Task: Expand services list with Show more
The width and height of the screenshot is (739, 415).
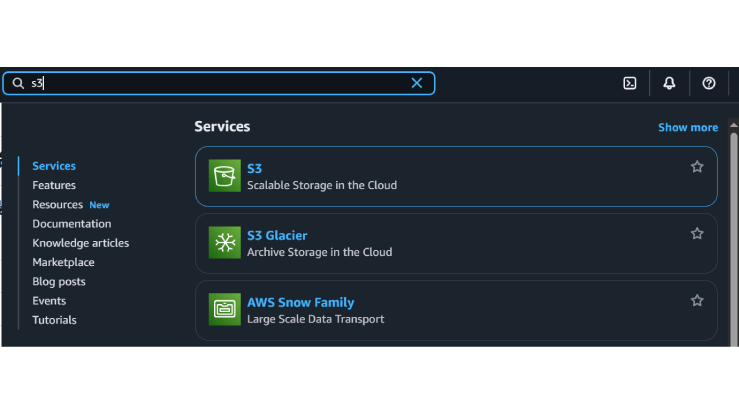Action: 687,127
